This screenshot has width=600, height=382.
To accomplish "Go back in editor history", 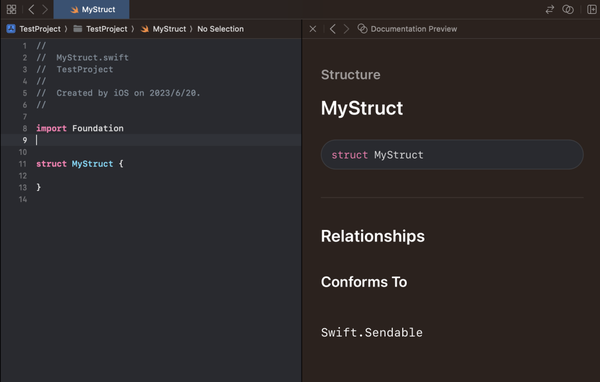I will (31, 9).
